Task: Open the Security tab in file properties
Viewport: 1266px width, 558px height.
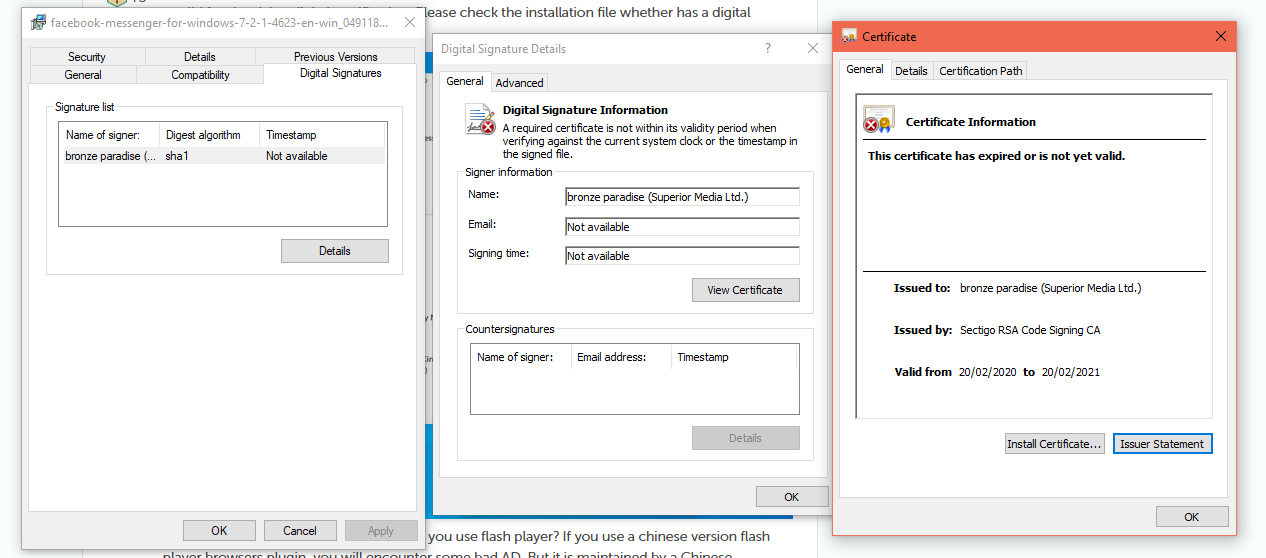Action: [87, 57]
